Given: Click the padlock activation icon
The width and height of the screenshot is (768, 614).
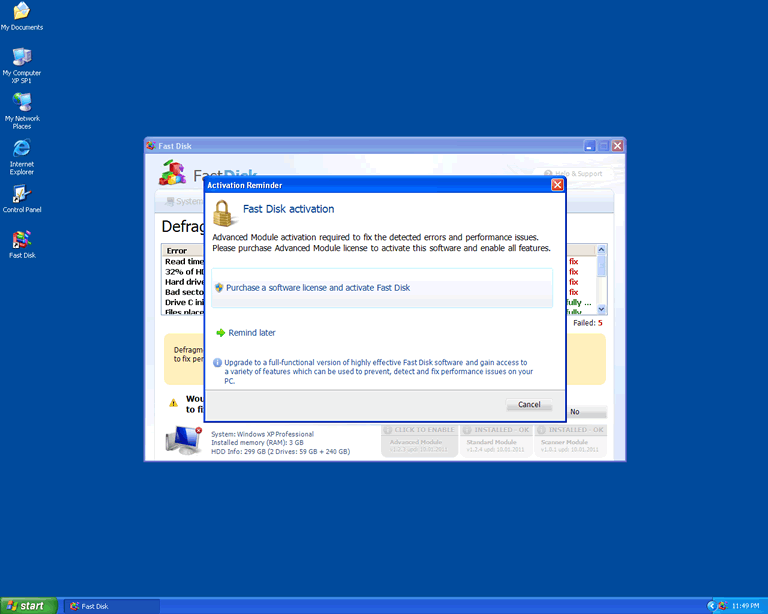Looking at the screenshot, I should [223, 212].
